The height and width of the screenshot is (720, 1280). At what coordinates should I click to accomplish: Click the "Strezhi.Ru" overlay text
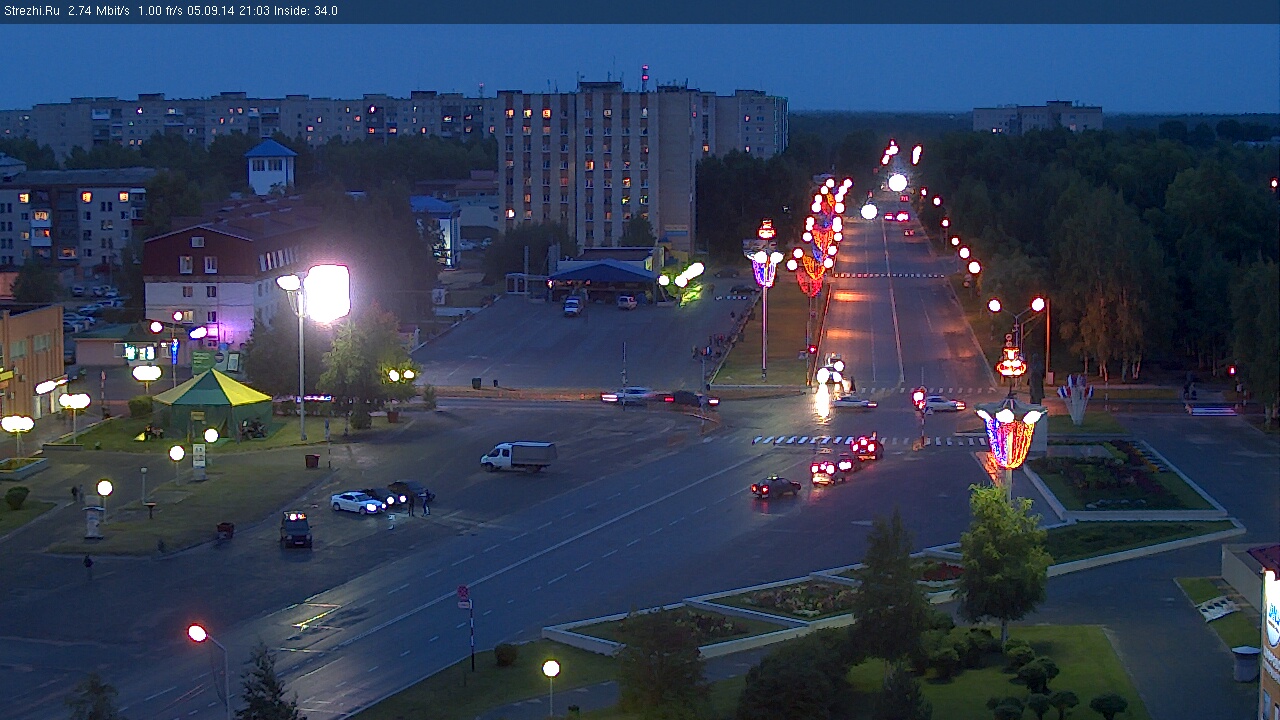point(32,11)
